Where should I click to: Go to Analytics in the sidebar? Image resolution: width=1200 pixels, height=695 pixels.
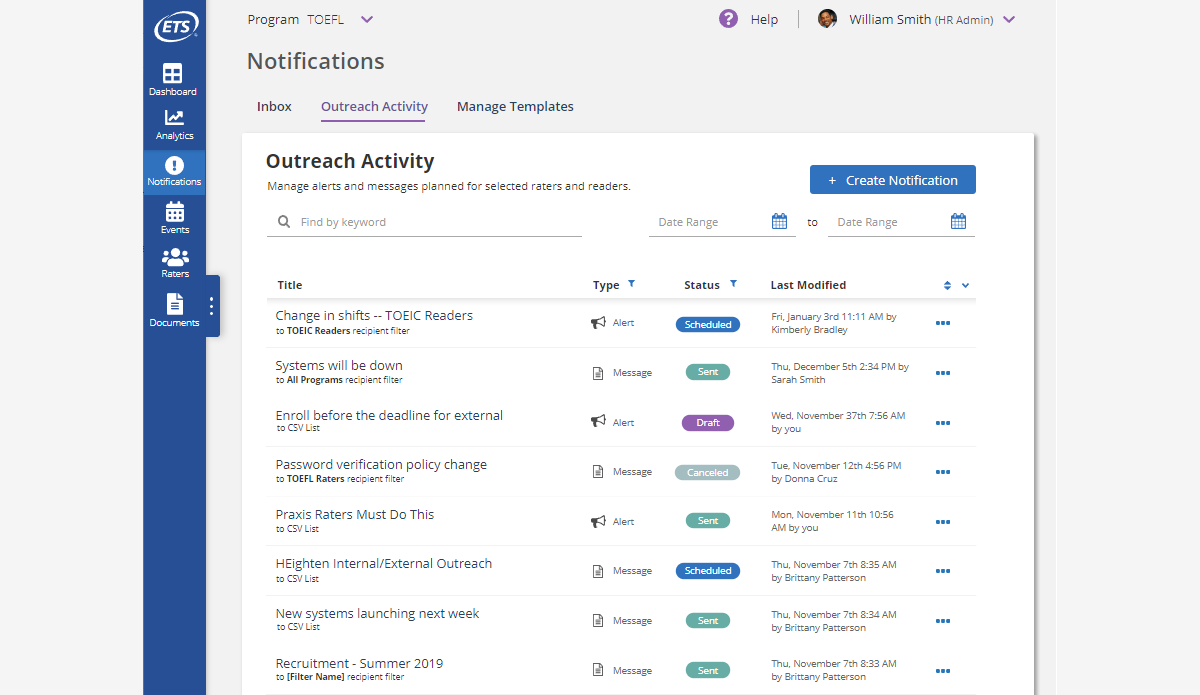click(174, 124)
